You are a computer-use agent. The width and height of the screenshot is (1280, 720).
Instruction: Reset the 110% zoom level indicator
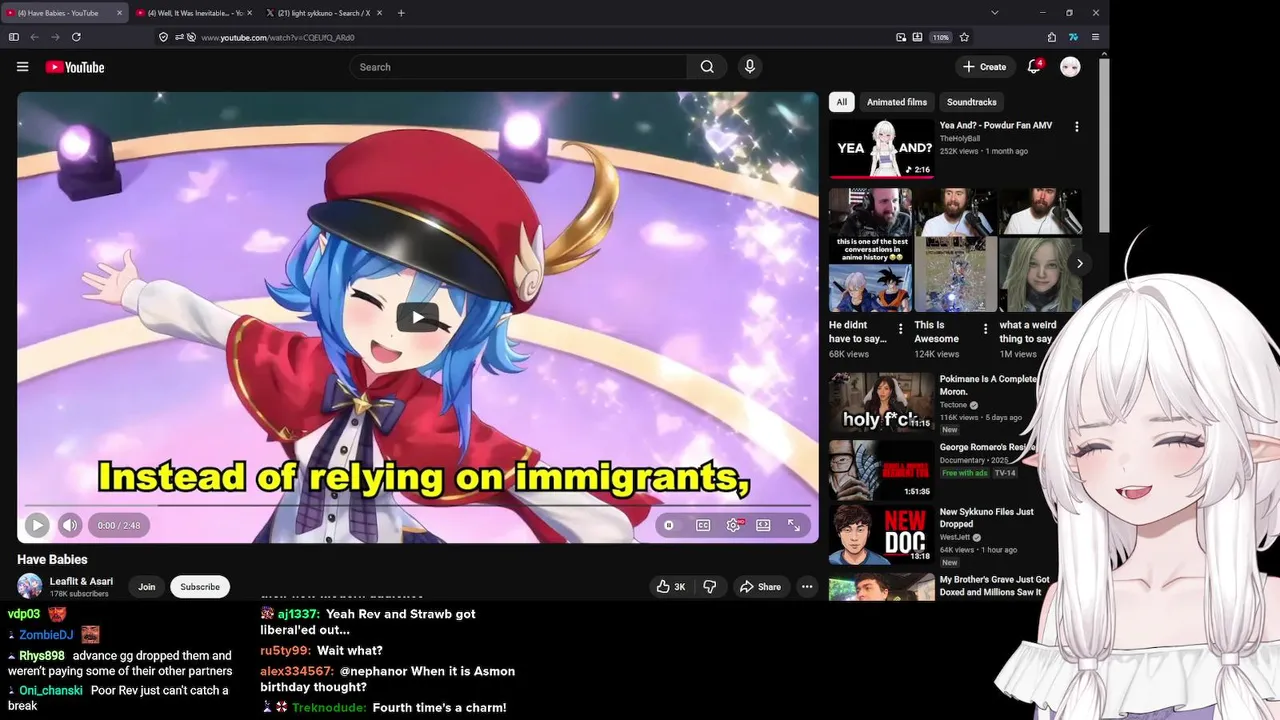point(940,37)
